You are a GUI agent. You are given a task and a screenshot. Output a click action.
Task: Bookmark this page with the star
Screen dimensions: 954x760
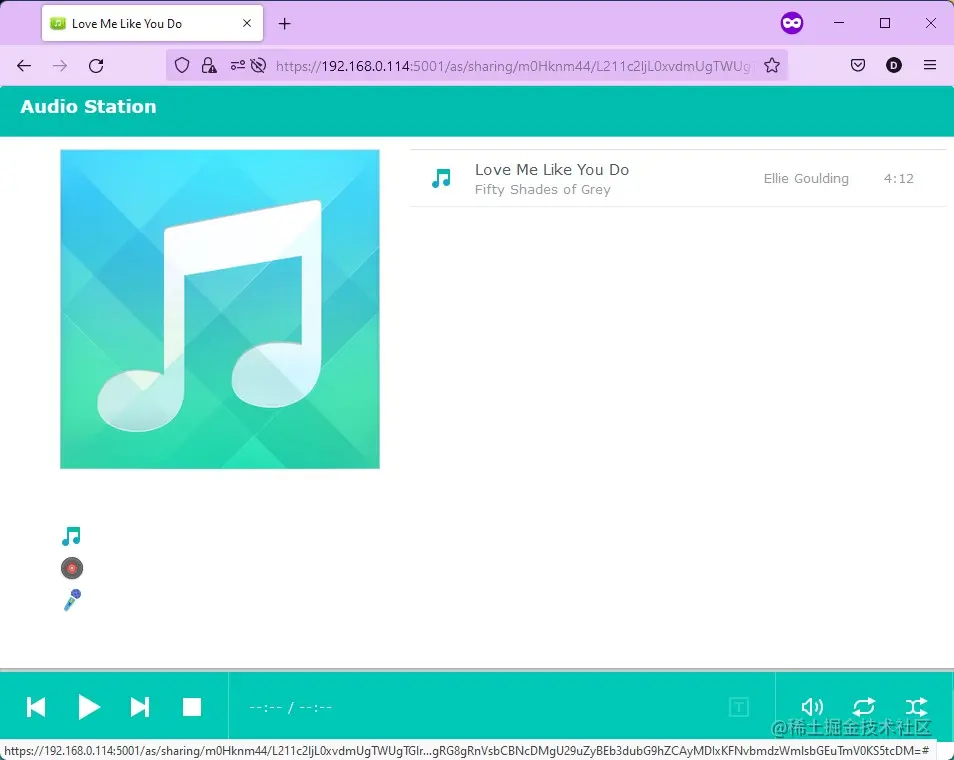pyautogui.click(x=772, y=66)
